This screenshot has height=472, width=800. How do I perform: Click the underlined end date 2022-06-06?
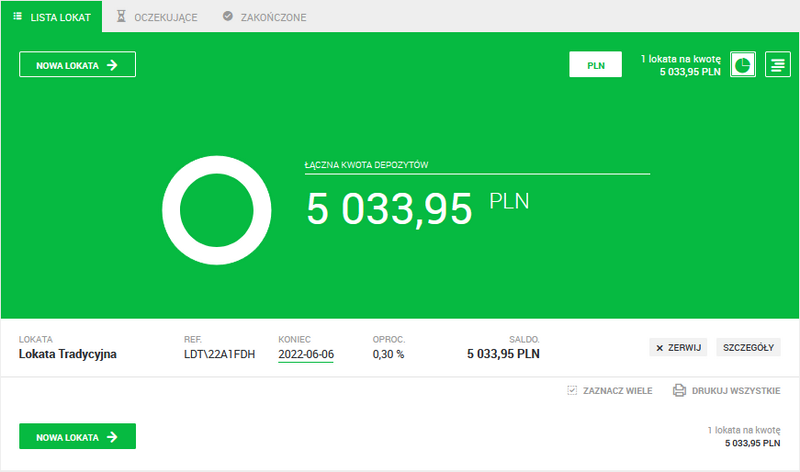coord(305,354)
